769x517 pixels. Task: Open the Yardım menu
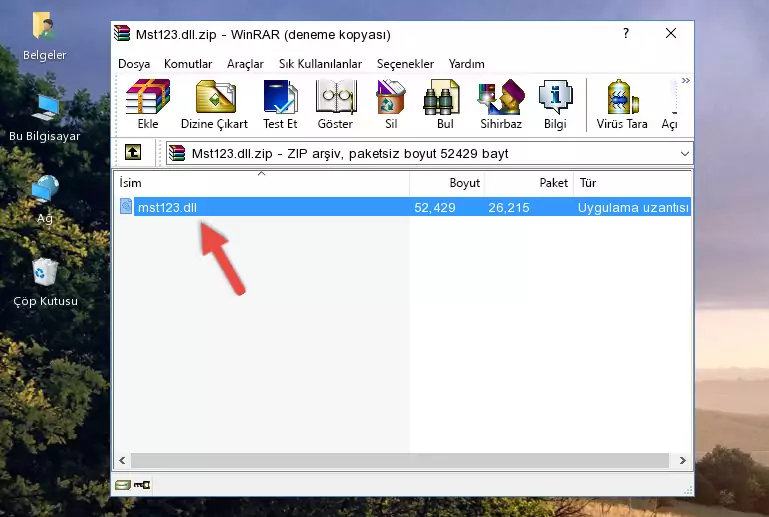(466, 64)
